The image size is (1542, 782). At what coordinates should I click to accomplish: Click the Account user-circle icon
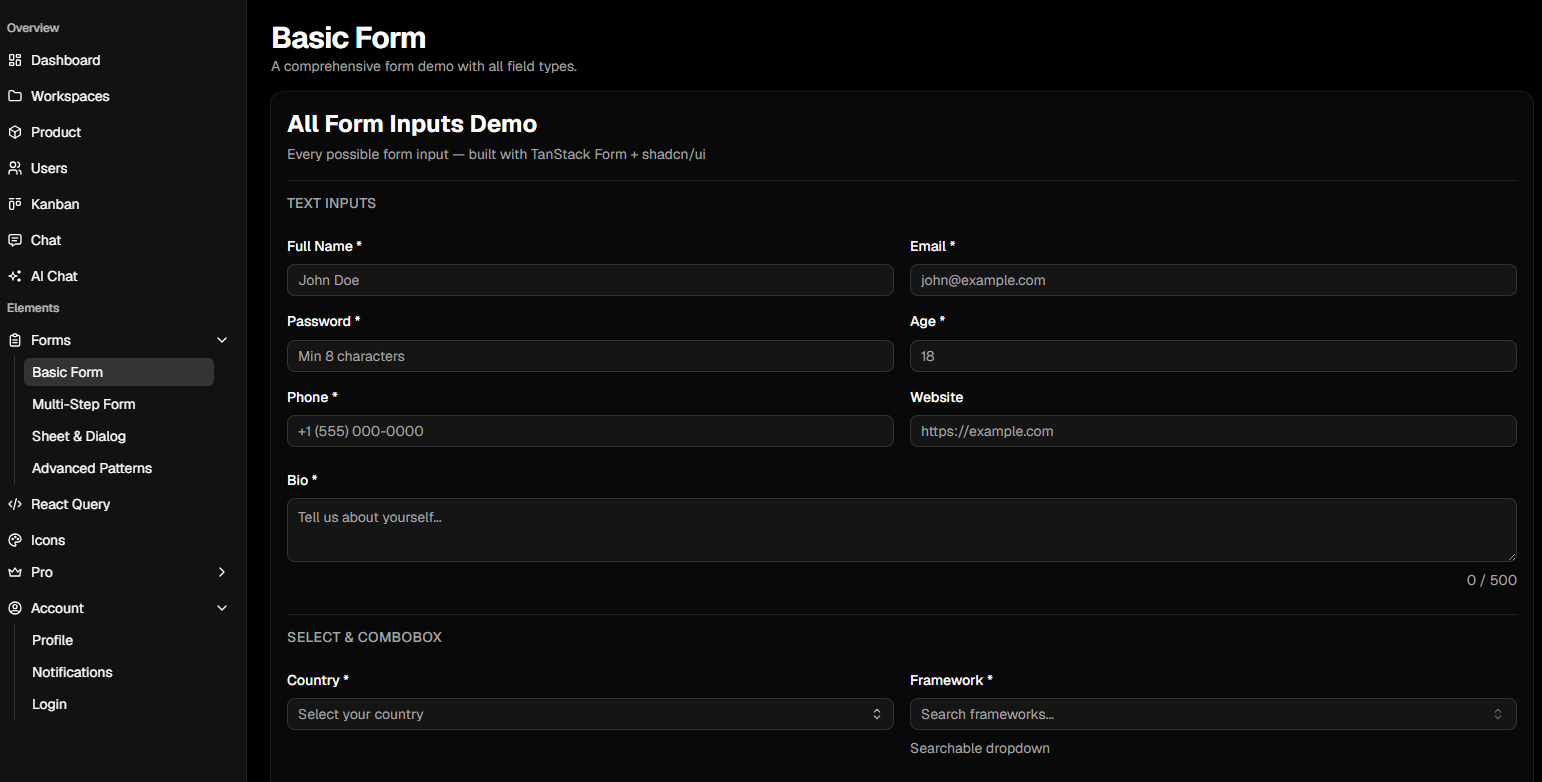pos(15,608)
